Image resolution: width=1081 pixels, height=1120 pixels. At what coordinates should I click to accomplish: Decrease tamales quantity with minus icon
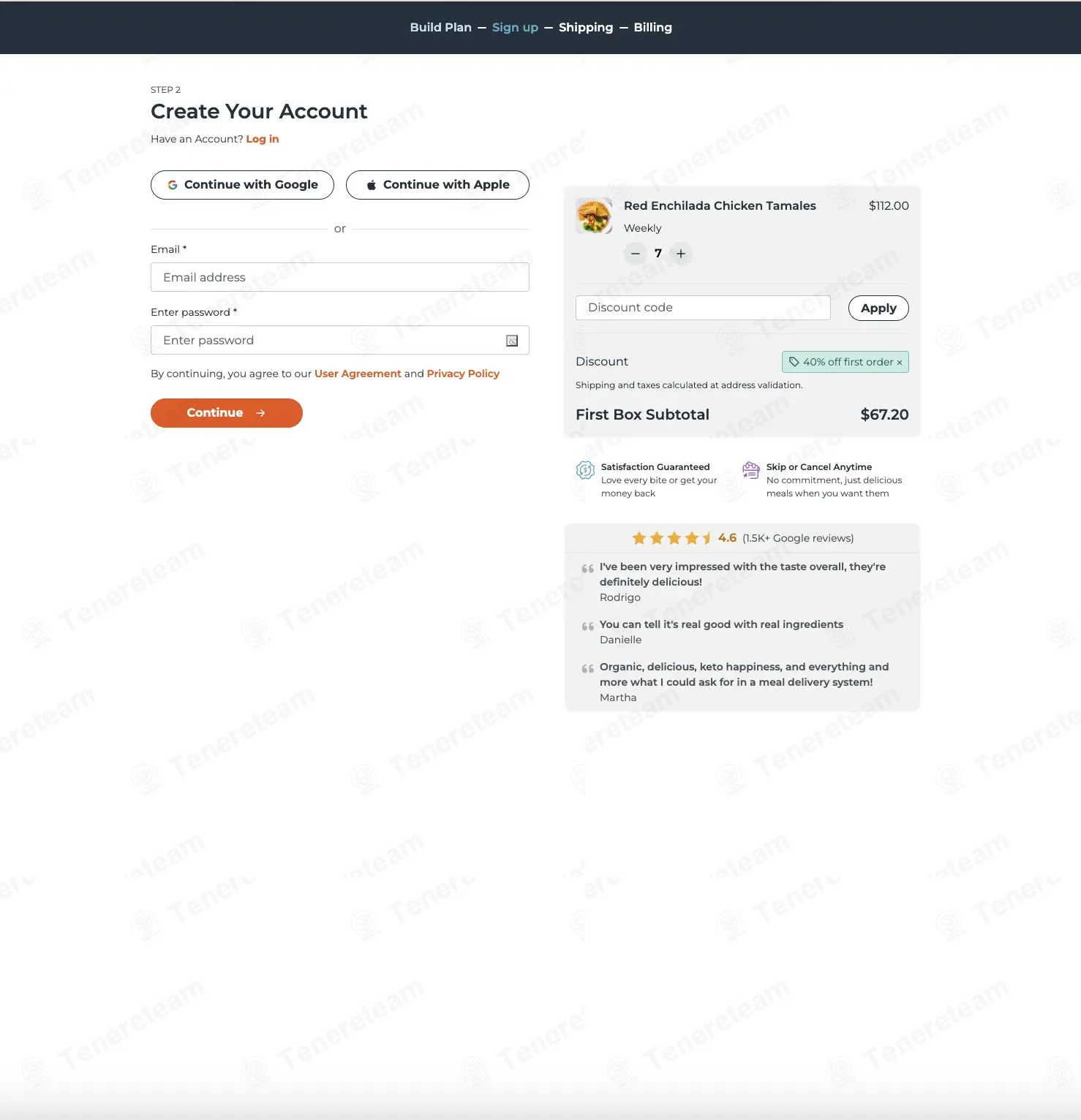click(x=635, y=254)
